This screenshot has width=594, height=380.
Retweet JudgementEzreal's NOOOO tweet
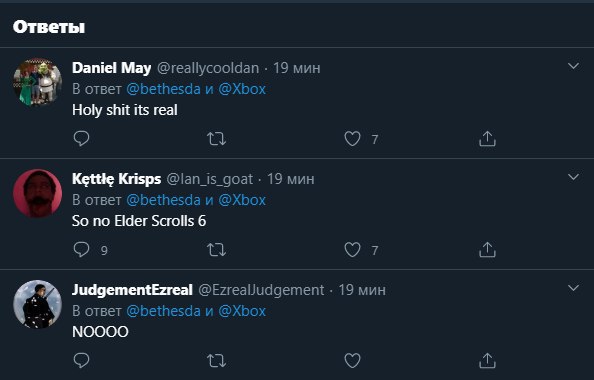pos(216,361)
